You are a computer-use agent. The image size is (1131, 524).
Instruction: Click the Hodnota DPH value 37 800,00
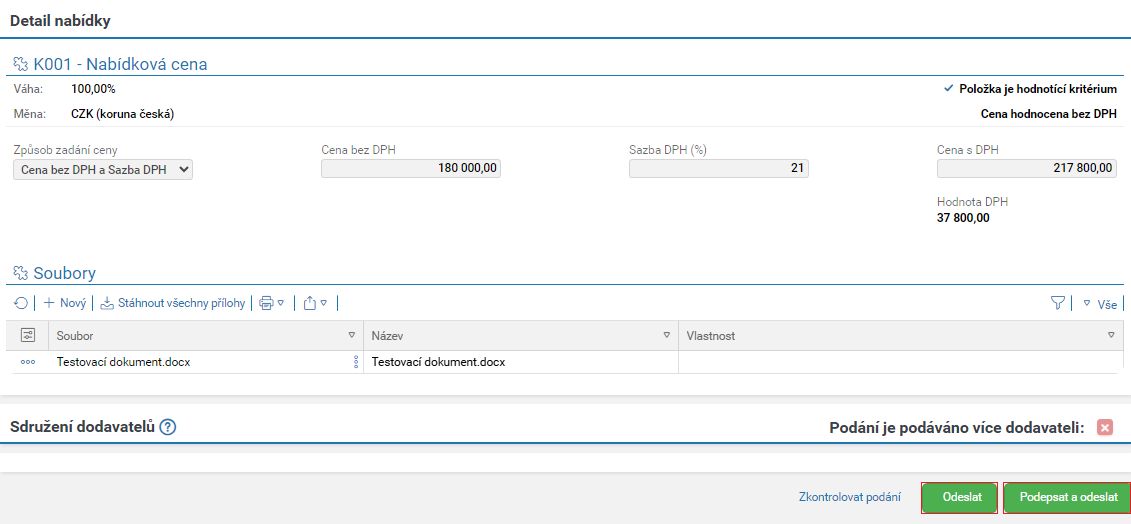963,217
